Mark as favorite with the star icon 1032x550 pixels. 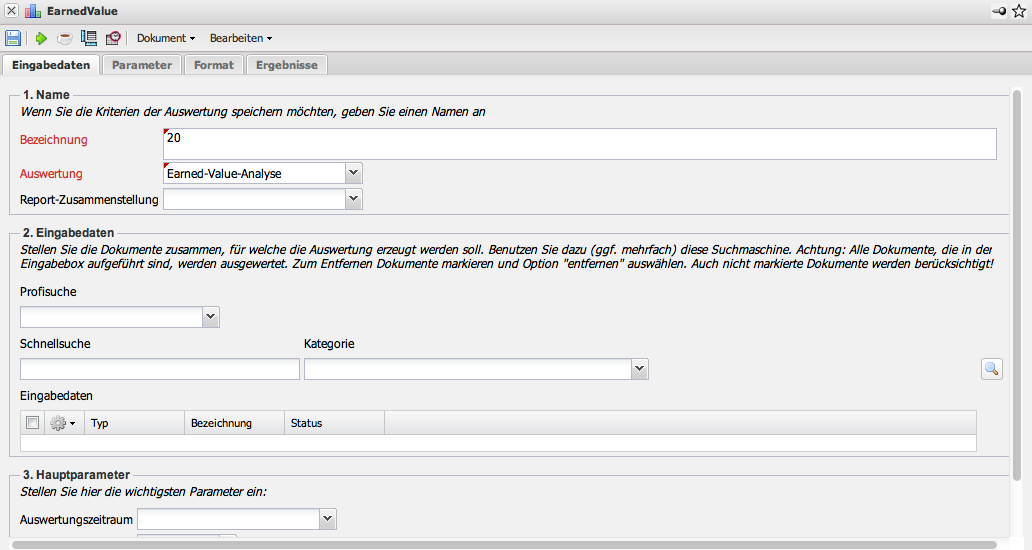point(1019,11)
